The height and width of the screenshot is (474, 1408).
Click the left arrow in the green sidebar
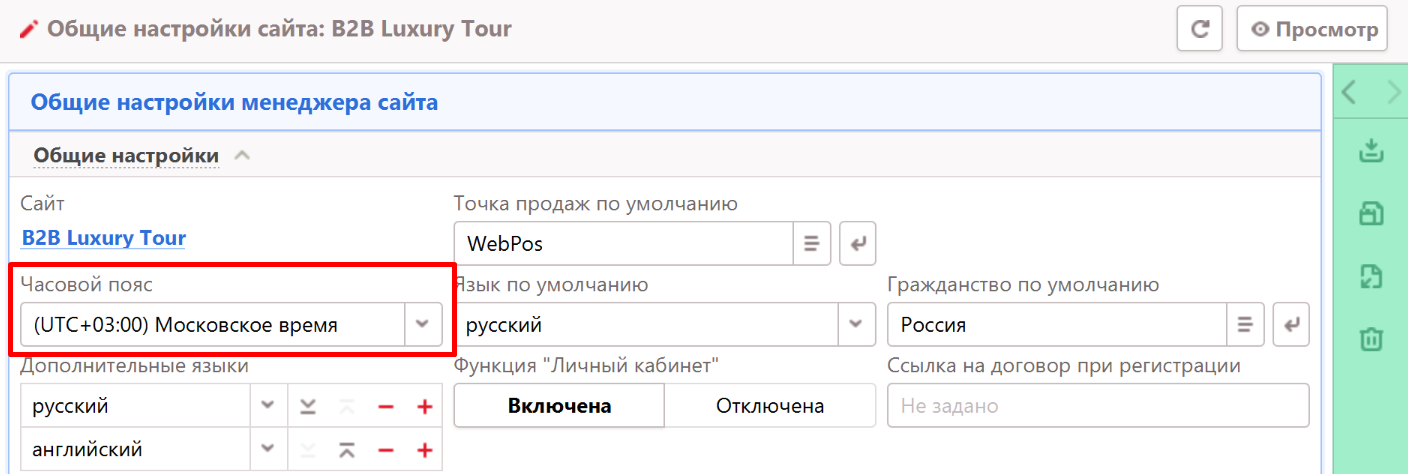click(1348, 93)
